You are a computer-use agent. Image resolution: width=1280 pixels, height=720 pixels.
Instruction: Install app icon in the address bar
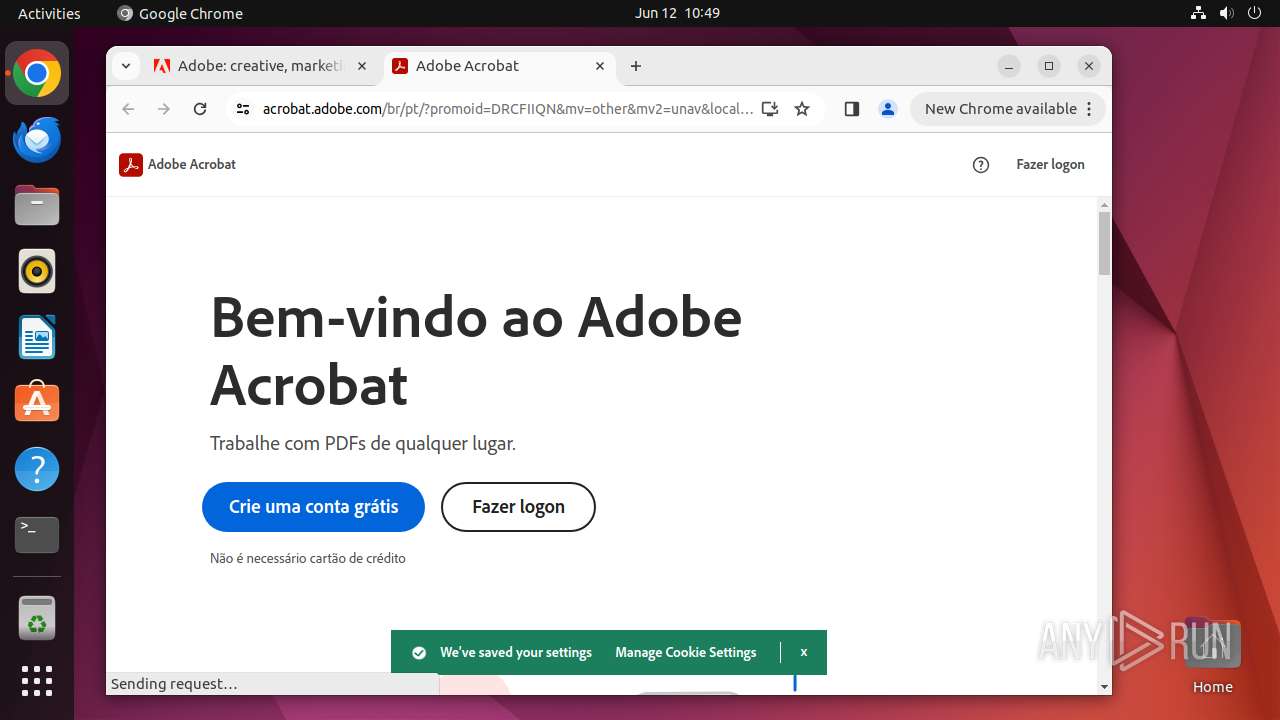click(x=770, y=109)
